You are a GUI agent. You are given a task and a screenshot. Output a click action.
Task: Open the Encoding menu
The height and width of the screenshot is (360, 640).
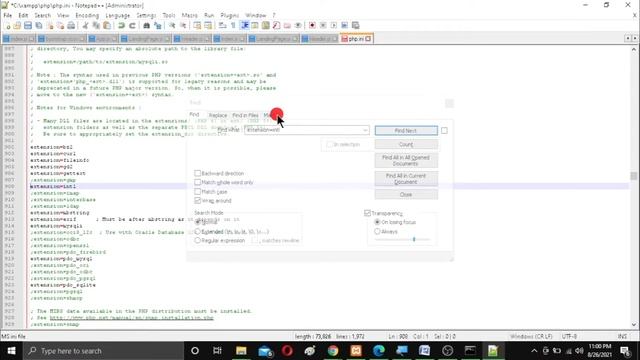[87, 16]
